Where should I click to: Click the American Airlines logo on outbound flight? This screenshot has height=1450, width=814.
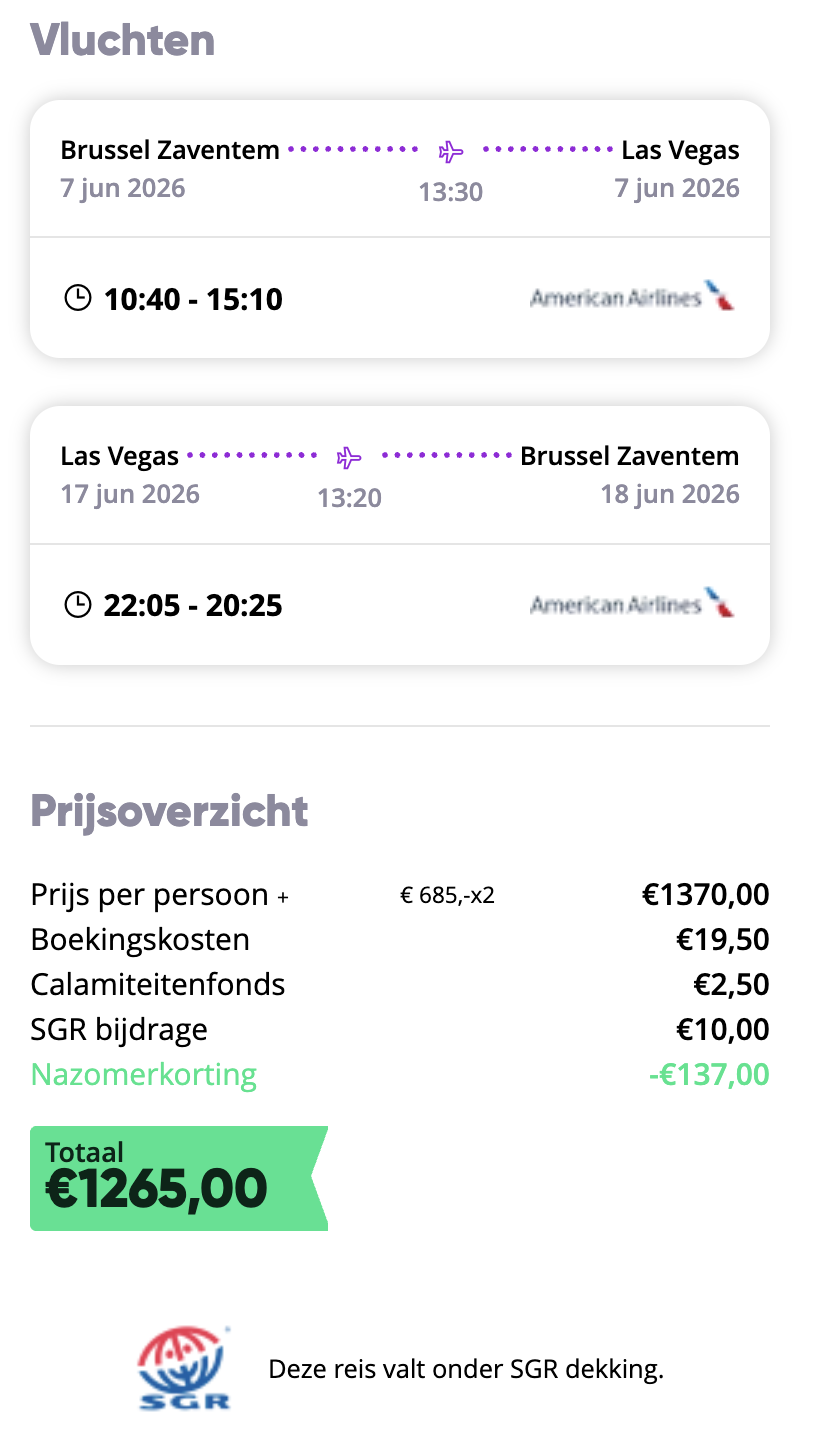(632, 297)
